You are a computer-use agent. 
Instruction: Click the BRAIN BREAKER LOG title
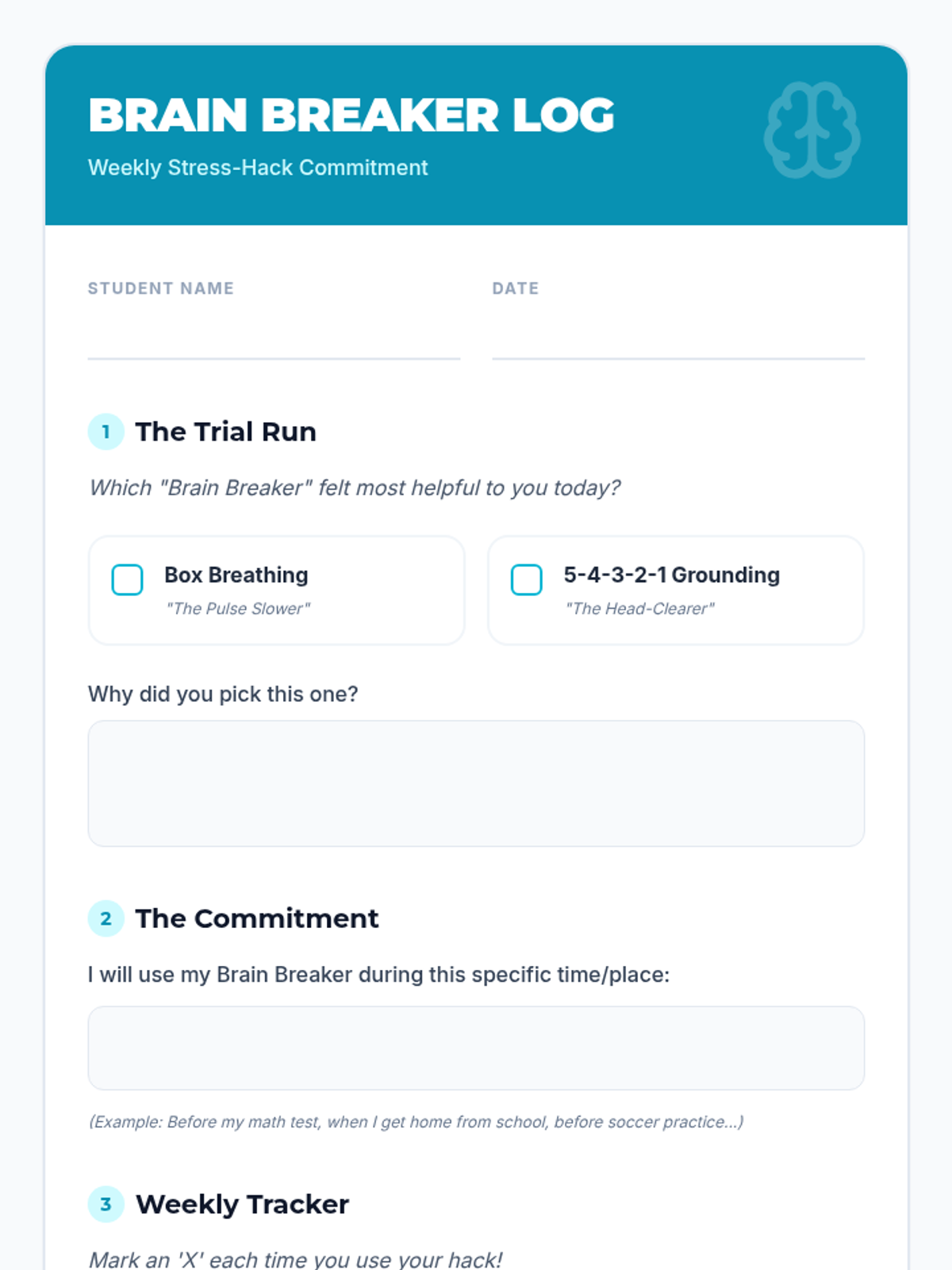pyautogui.click(x=351, y=115)
